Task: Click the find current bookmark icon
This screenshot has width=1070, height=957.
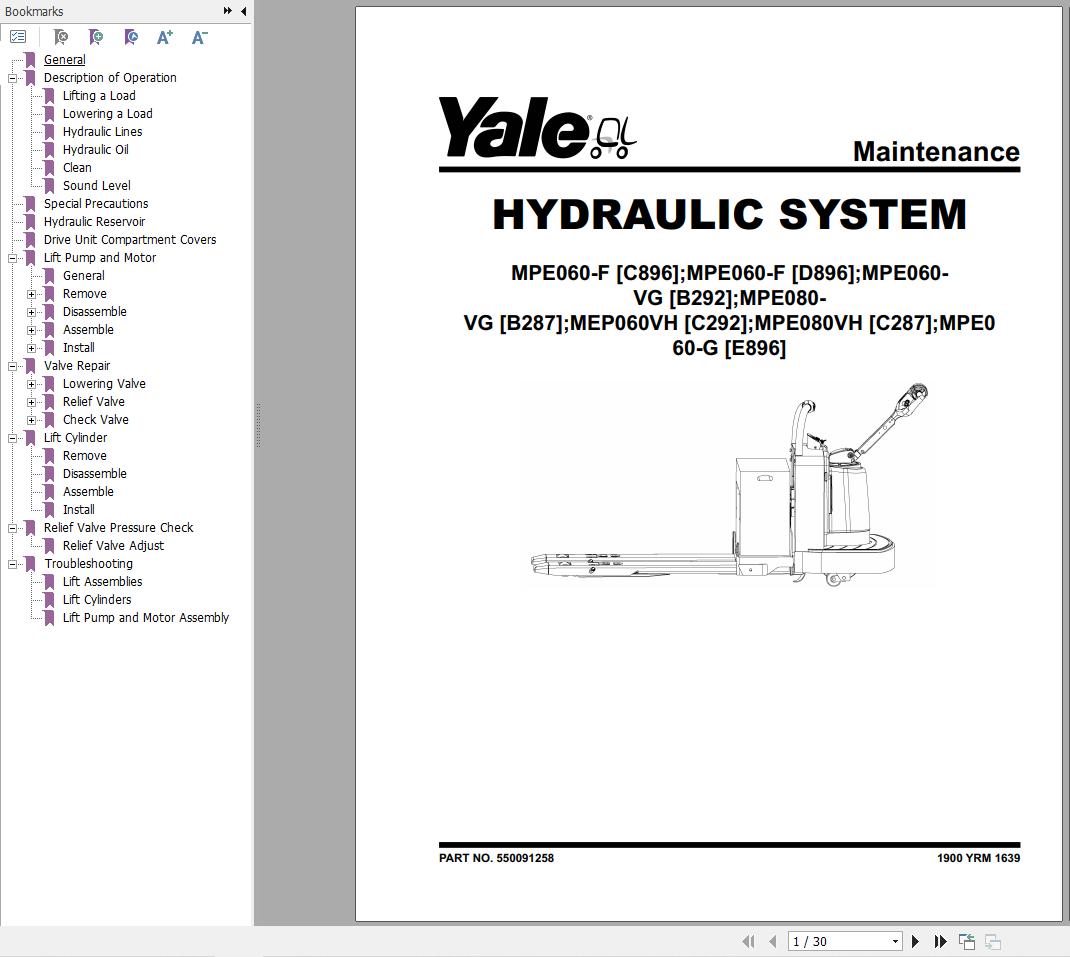Action: (x=131, y=37)
